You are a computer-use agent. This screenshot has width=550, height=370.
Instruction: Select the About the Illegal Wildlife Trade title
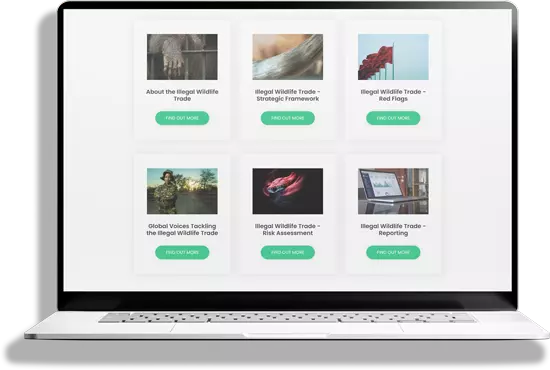[x=182, y=95]
